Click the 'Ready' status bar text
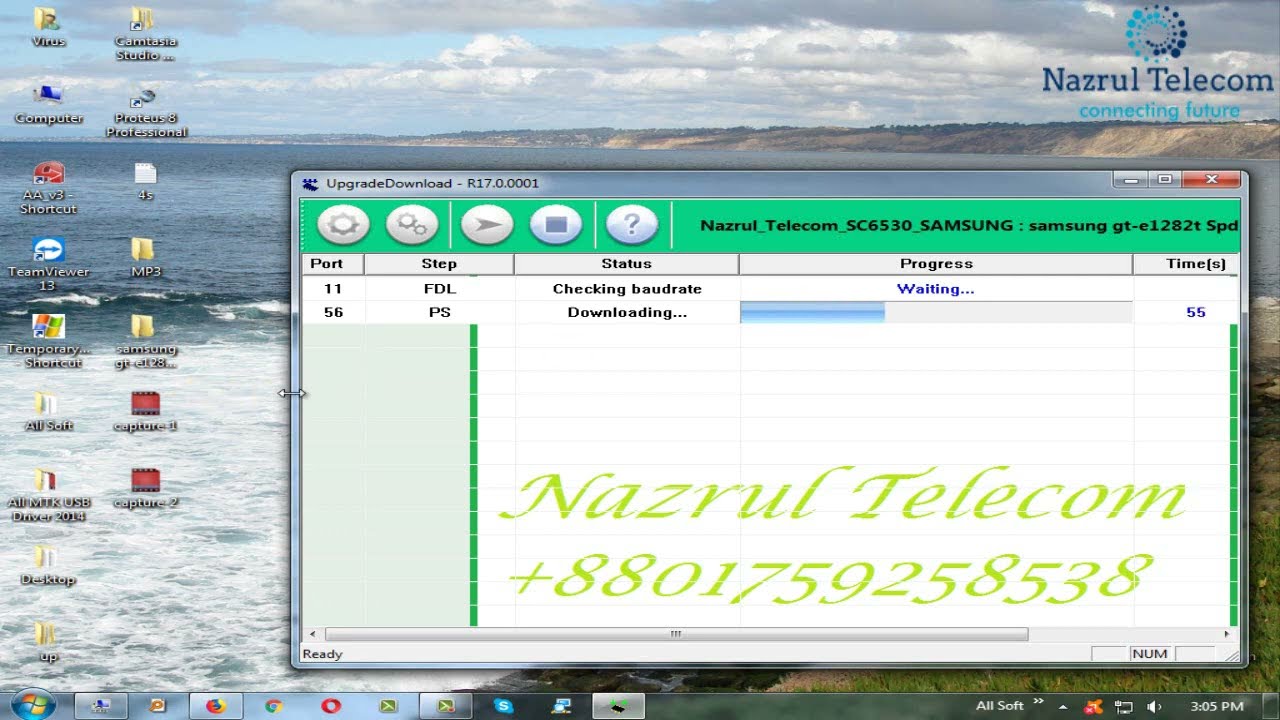Image resolution: width=1280 pixels, height=720 pixels. tap(322, 654)
